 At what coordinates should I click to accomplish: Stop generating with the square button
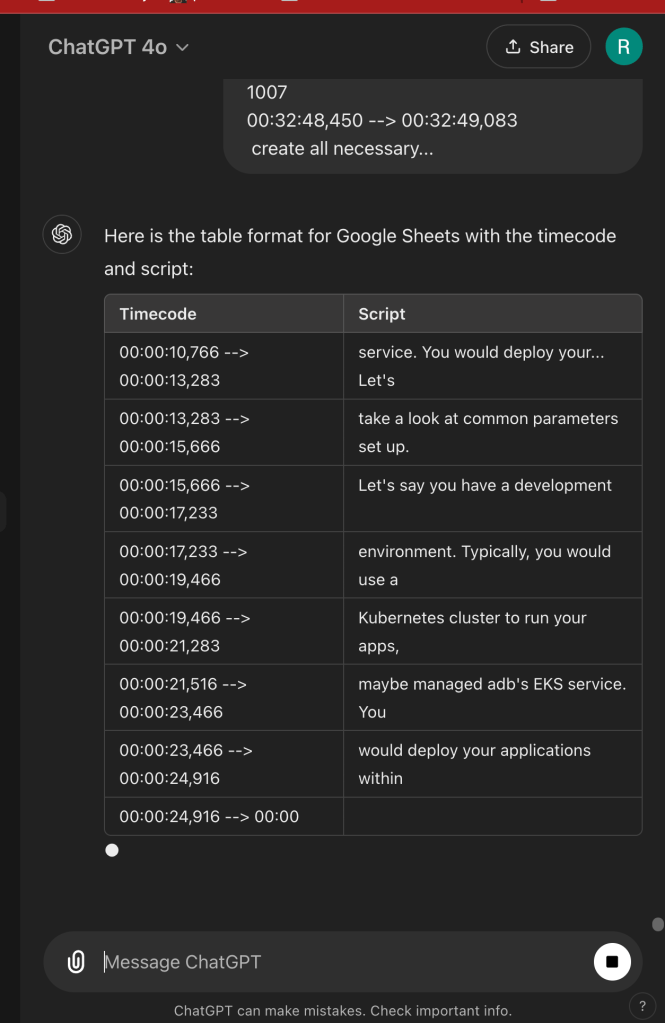pos(611,962)
